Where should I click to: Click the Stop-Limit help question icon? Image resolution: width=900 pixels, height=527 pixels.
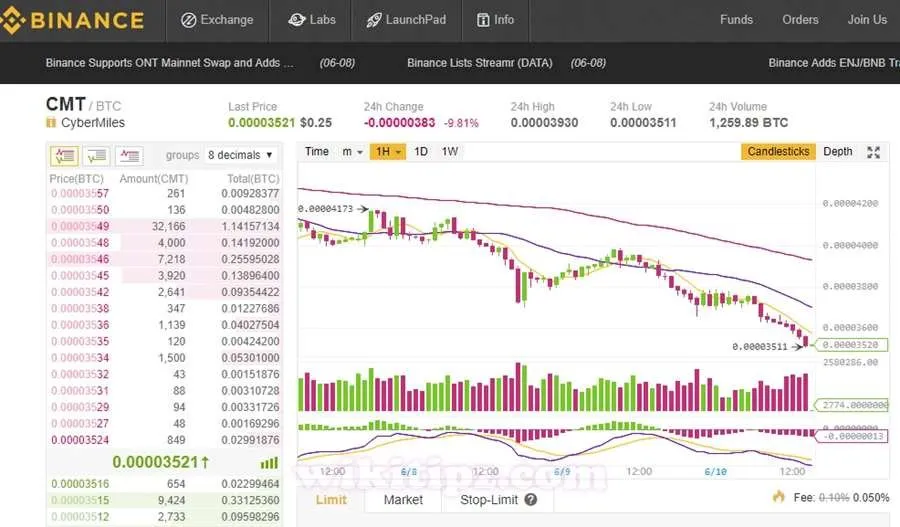530,499
